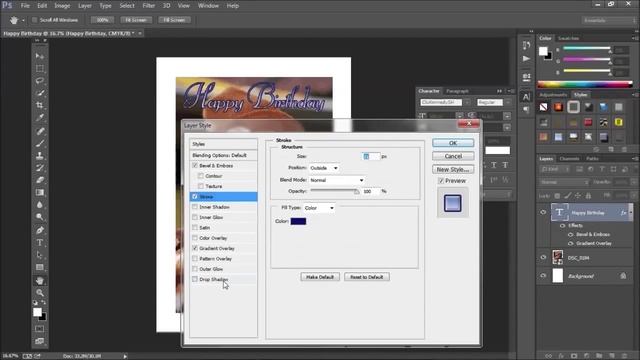Screen dimensions: 640x360
Task: Select the History Brush tool
Action: point(40,168)
